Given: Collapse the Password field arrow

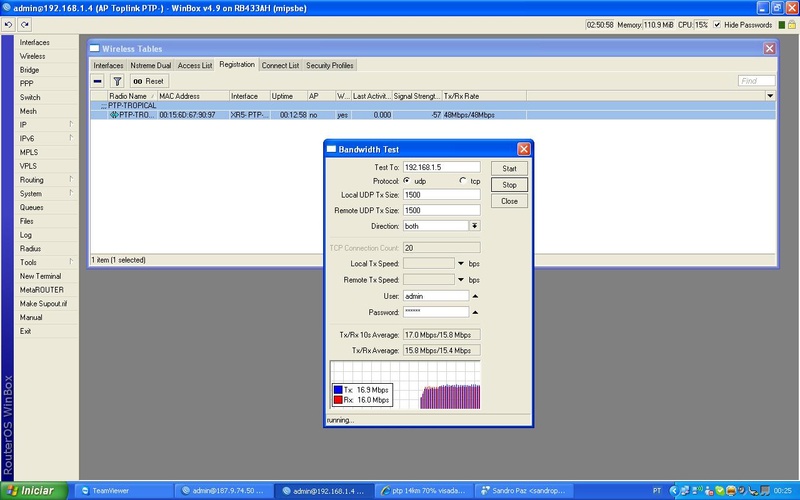Looking at the screenshot, I should click(x=475, y=312).
